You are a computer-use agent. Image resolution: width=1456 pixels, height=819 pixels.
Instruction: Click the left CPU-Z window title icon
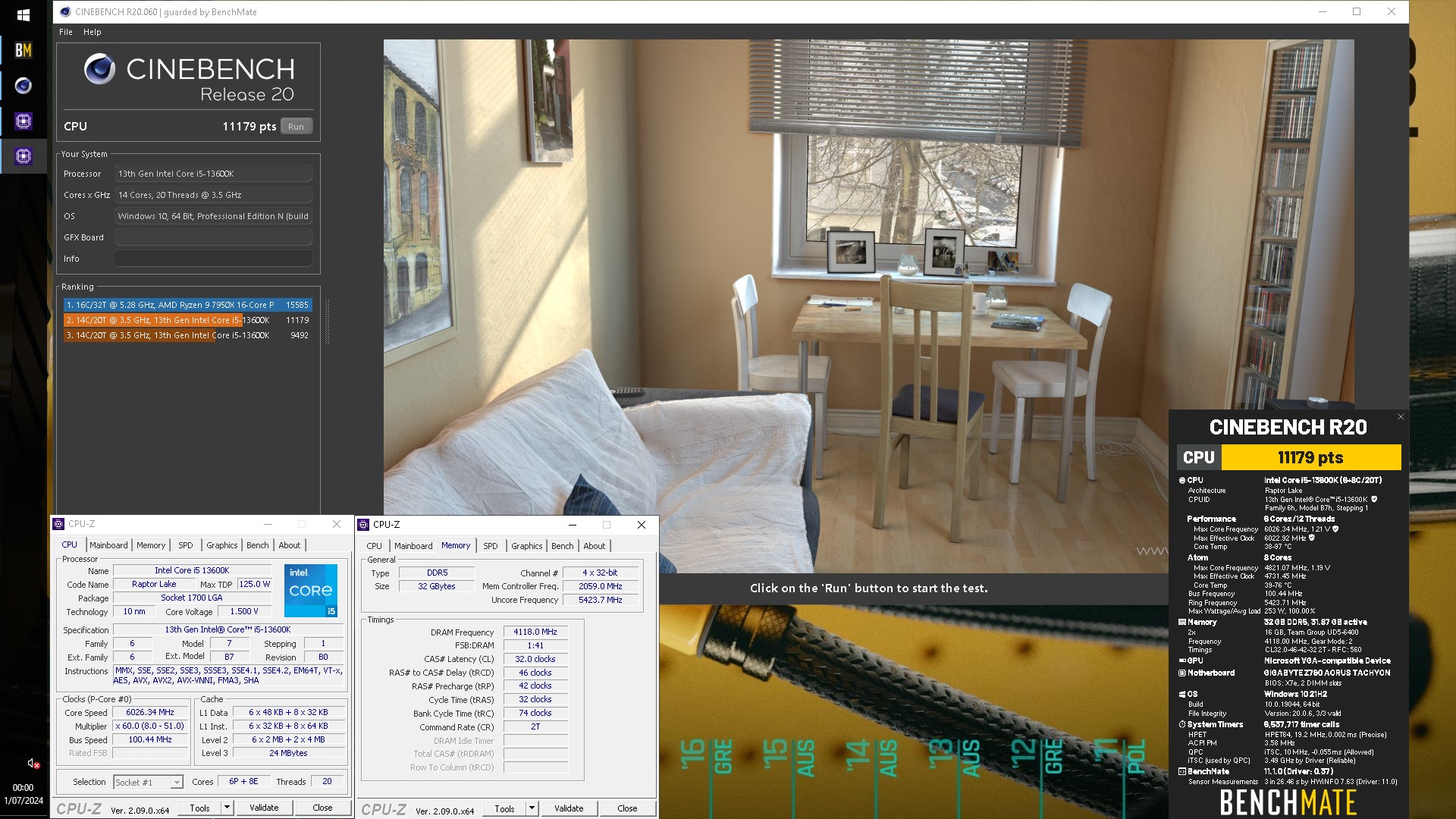point(58,524)
